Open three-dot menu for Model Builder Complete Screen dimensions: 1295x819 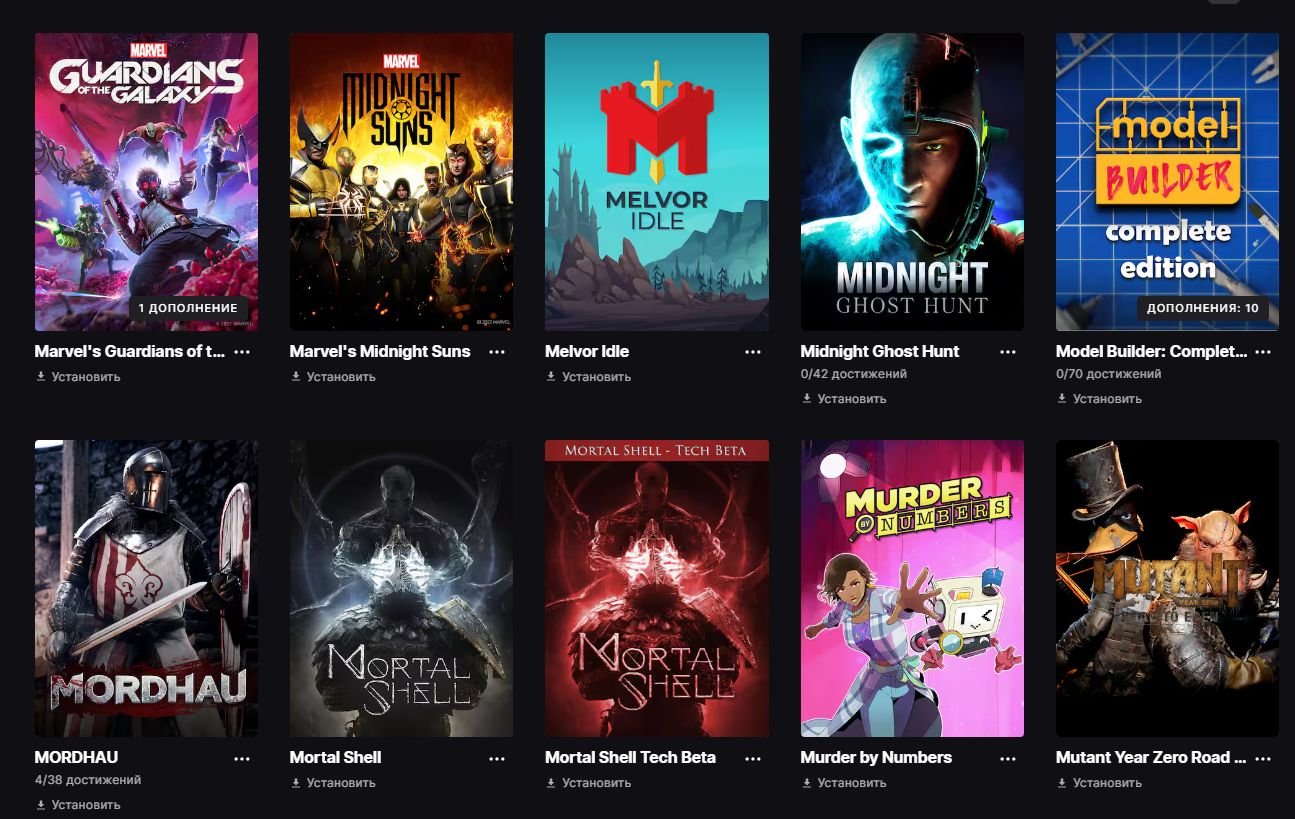click(x=1263, y=352)
